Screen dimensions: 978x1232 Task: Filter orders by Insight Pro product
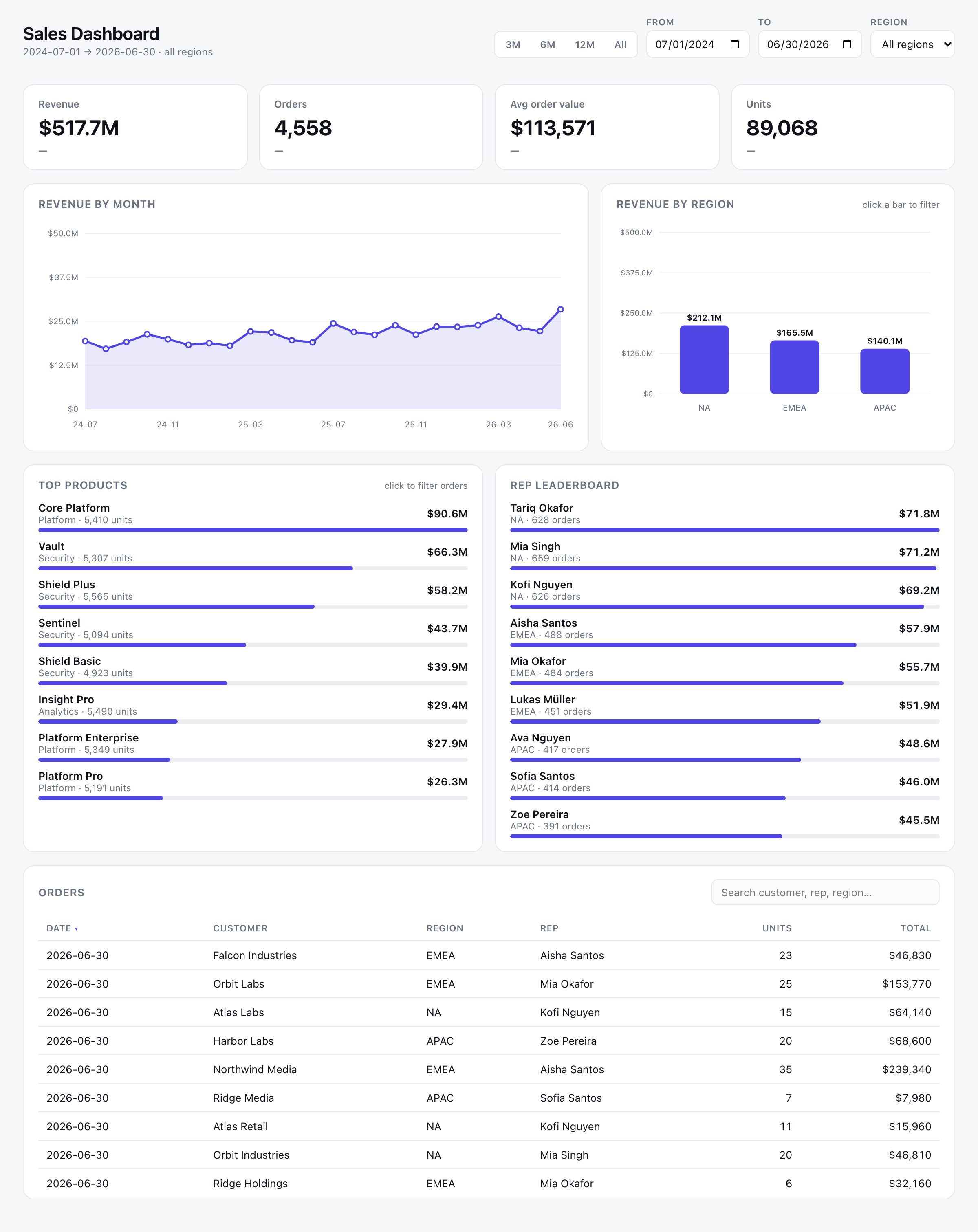[253, 708]
